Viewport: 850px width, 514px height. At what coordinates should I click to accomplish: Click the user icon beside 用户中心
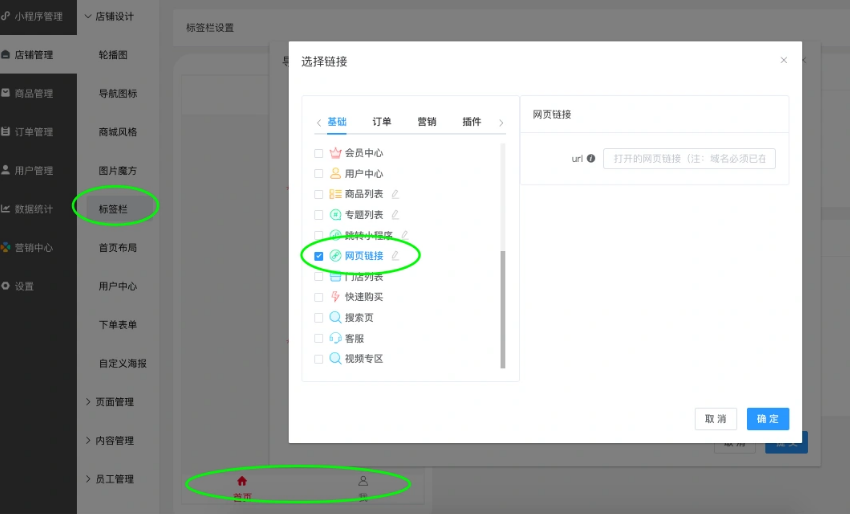[336, 174]
